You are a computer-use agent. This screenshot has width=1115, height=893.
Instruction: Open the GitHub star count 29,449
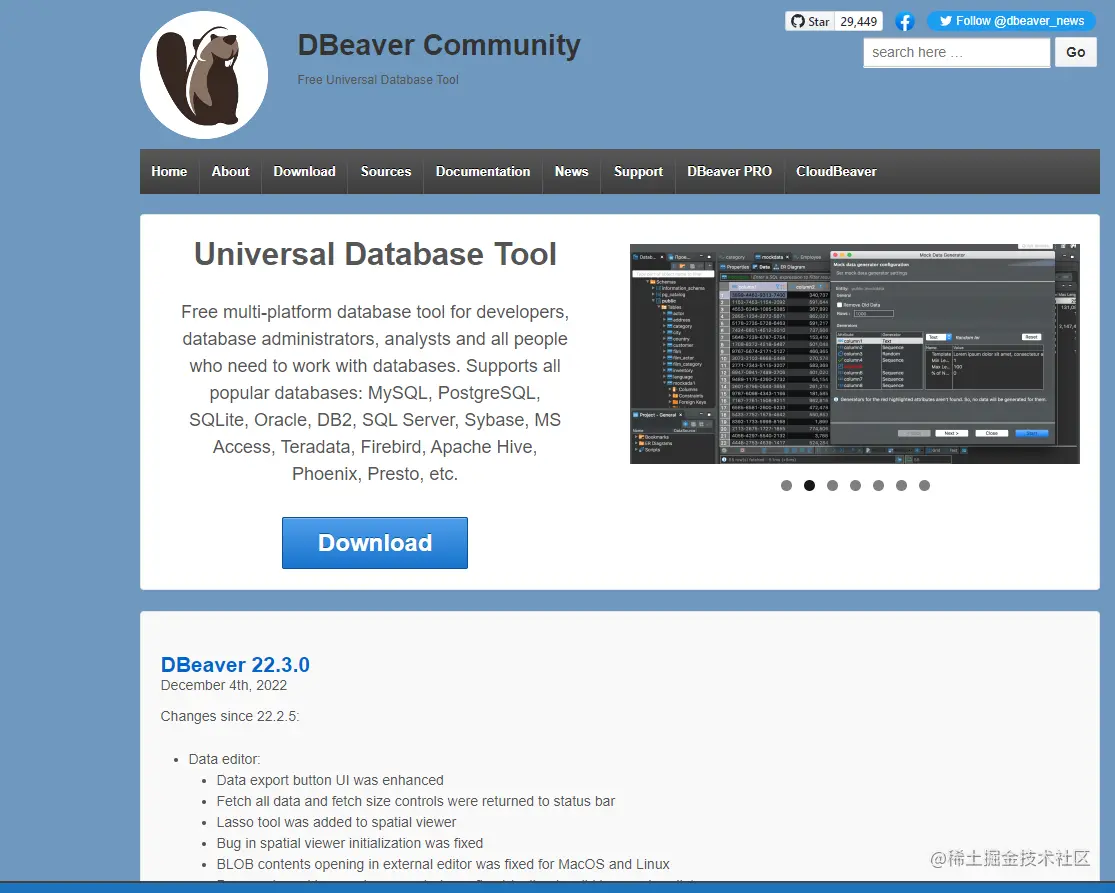click(858, 21)
